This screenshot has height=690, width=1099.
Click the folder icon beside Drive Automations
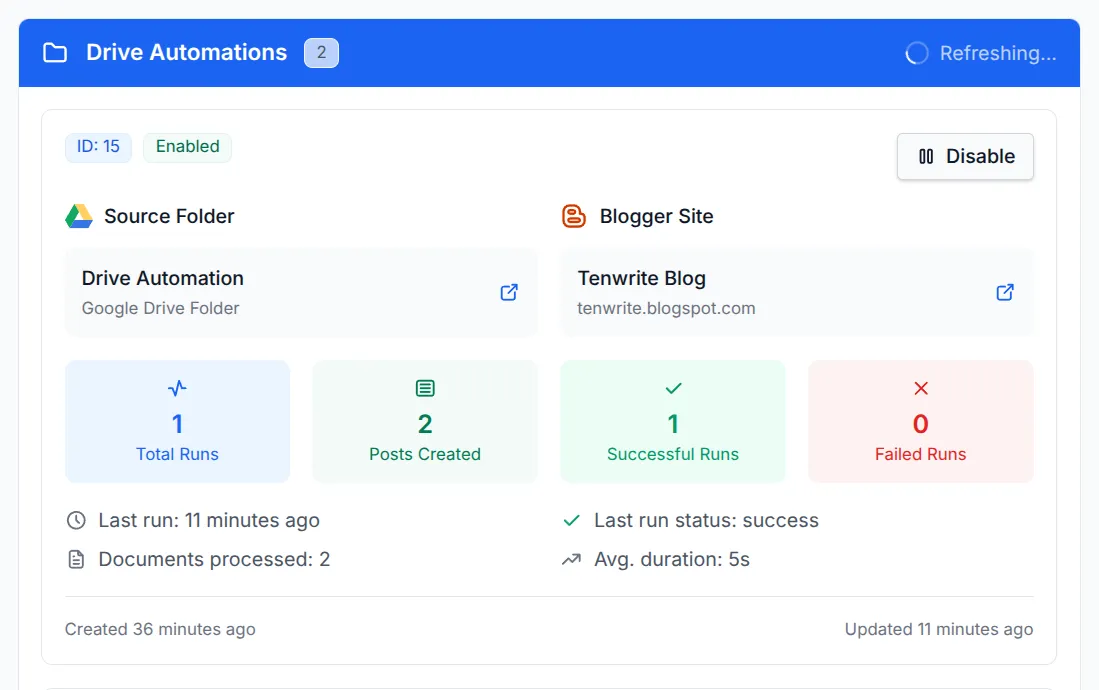click(55, 53)
